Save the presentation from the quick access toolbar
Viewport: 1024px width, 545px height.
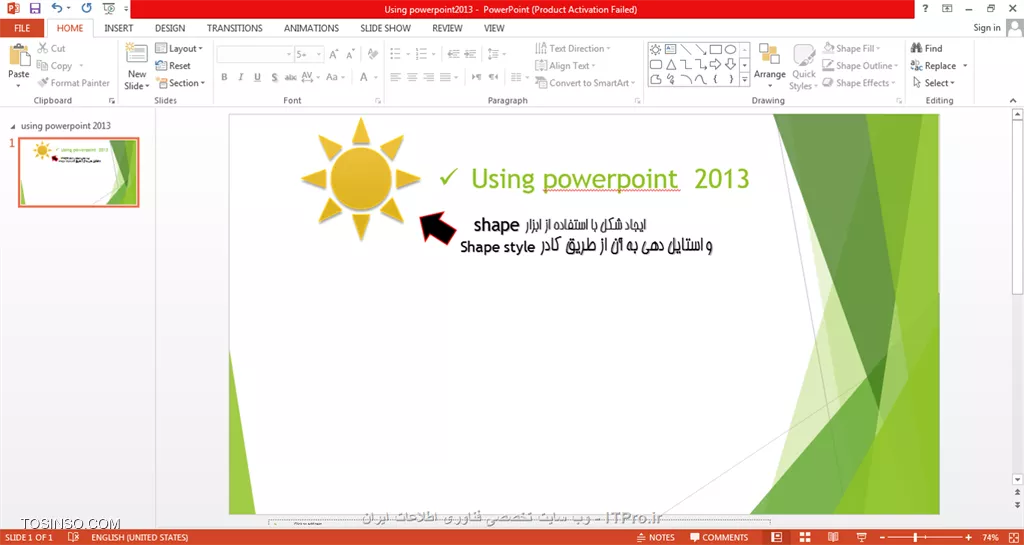pos(35,9)
